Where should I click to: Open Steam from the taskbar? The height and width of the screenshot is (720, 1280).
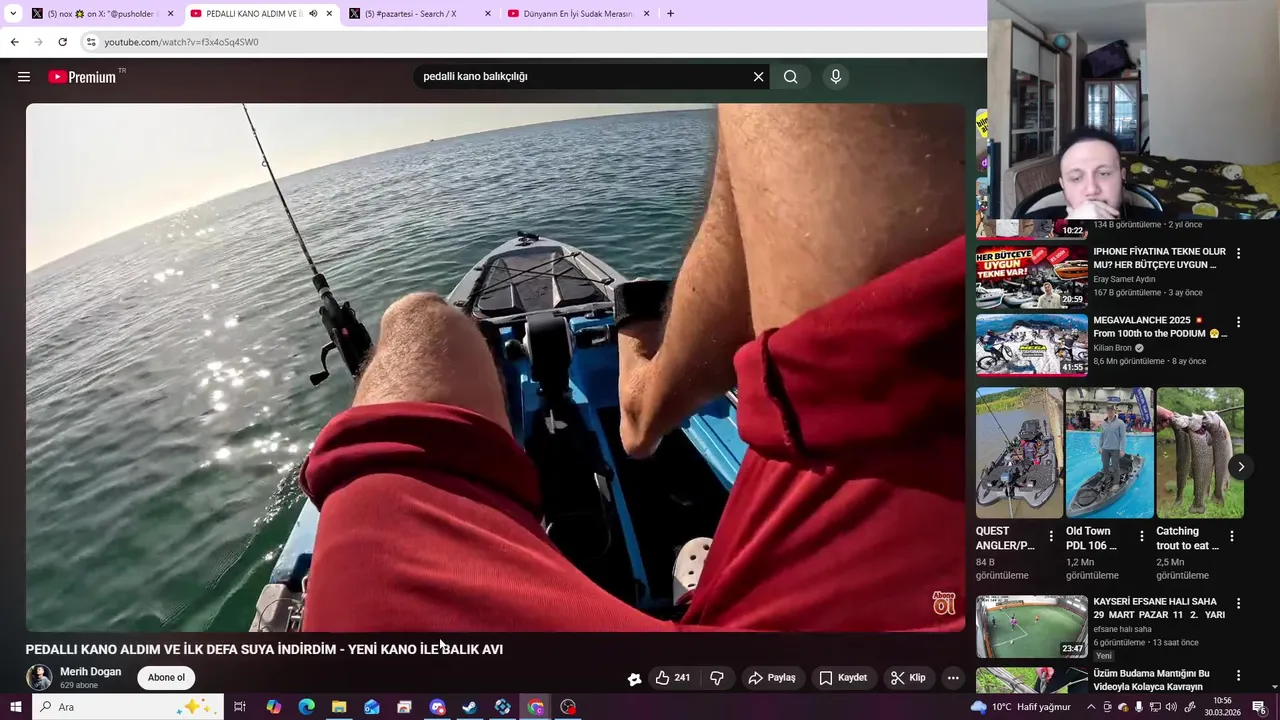469,707
